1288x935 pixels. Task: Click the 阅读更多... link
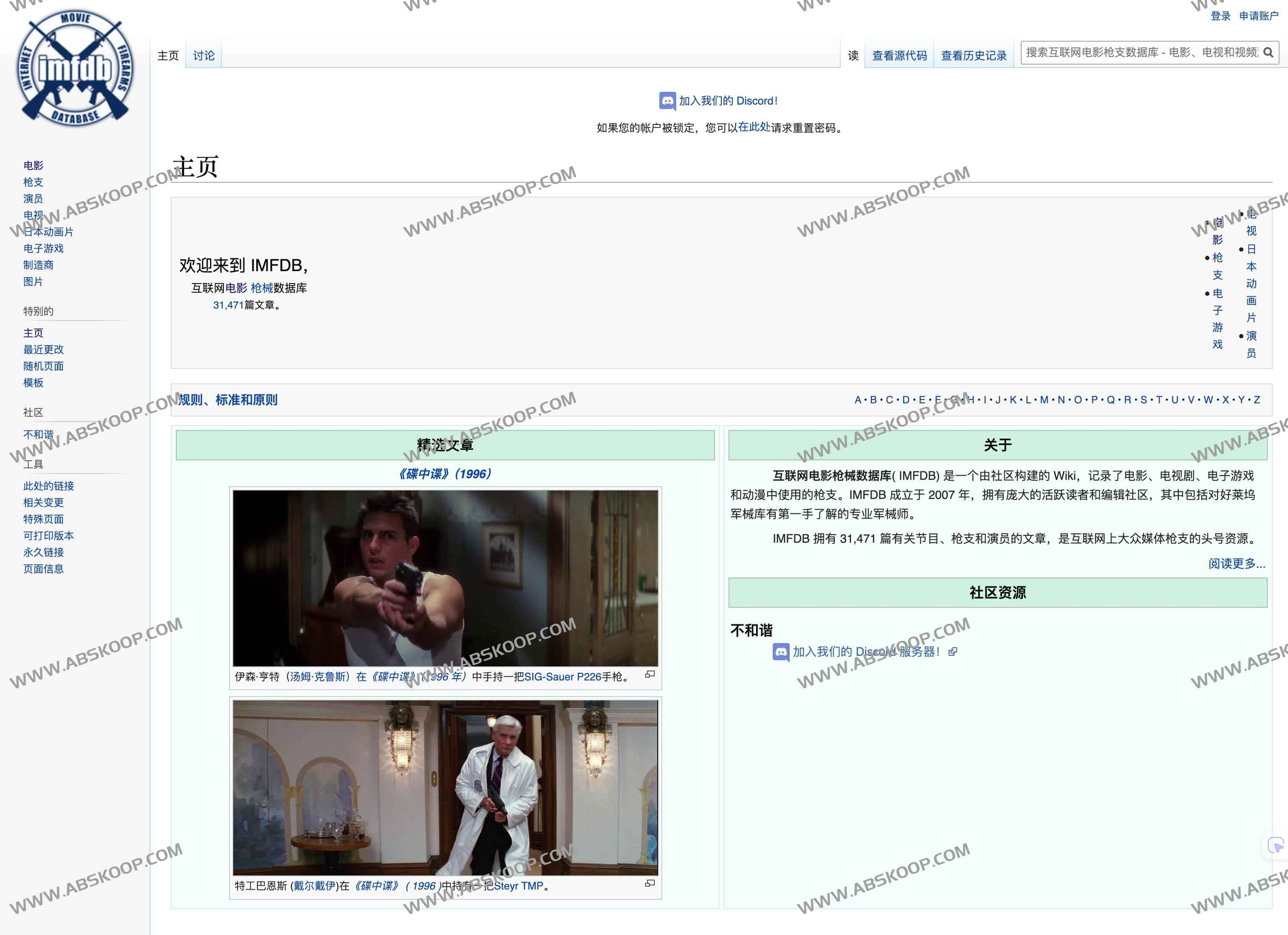pyautogui.click(x=1236, y=564)
